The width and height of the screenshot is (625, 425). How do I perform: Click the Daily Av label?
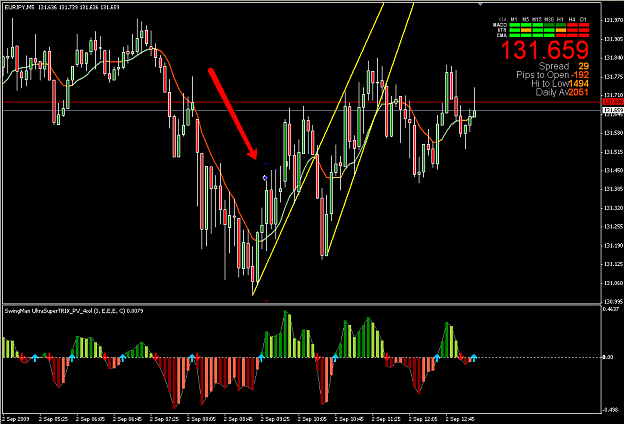552,92
